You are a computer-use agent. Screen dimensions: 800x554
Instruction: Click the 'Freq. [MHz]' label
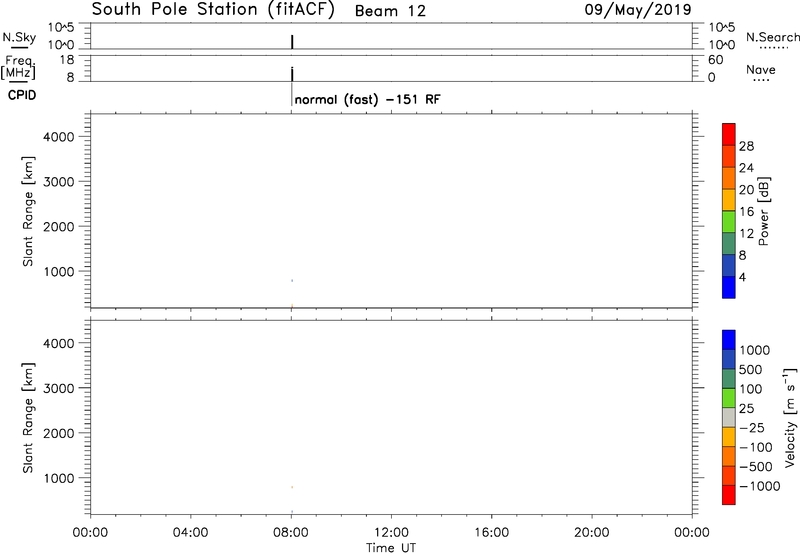tap(18, 67)
